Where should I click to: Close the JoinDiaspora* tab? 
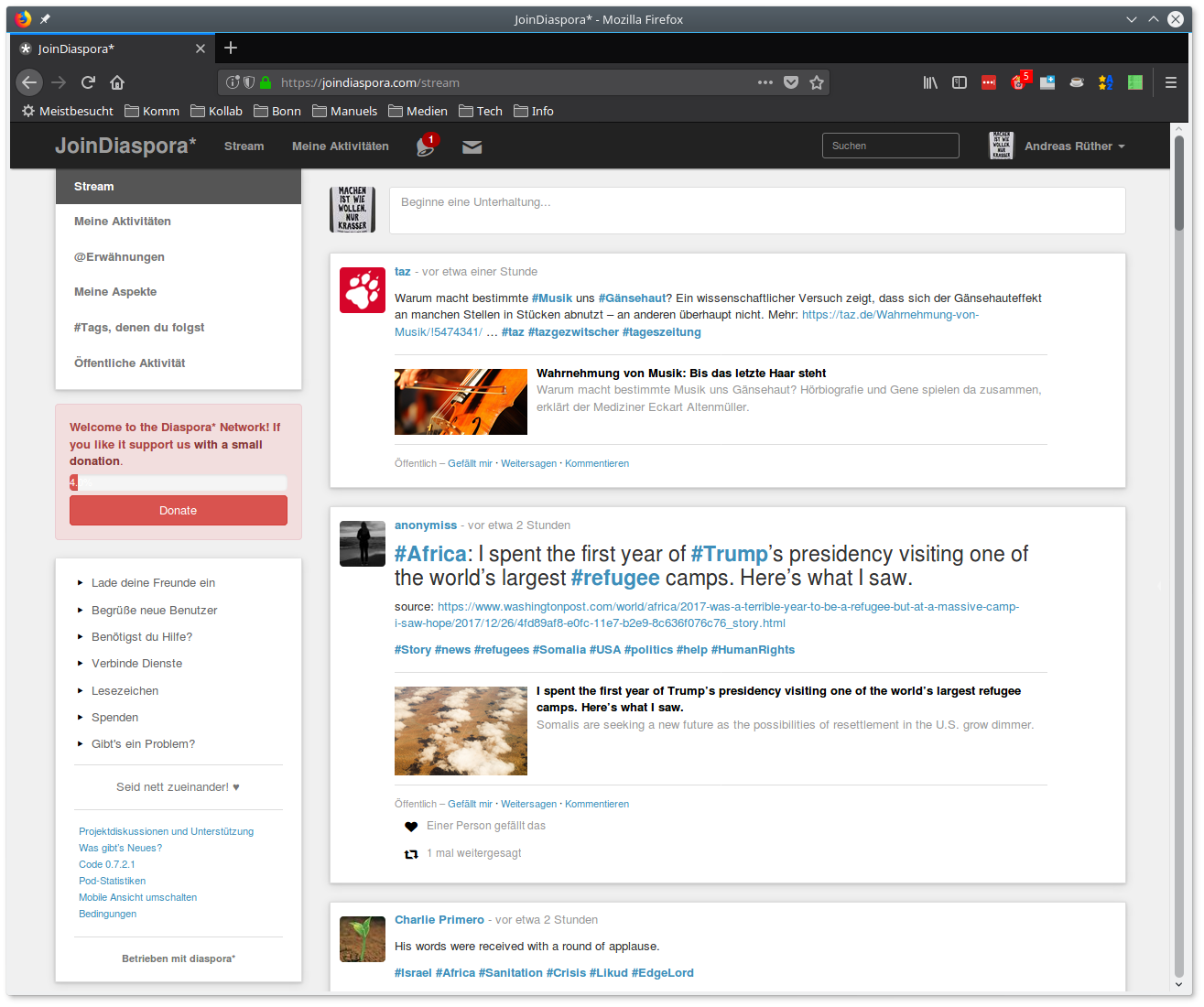pyautogui.click(x=201, y=49)
